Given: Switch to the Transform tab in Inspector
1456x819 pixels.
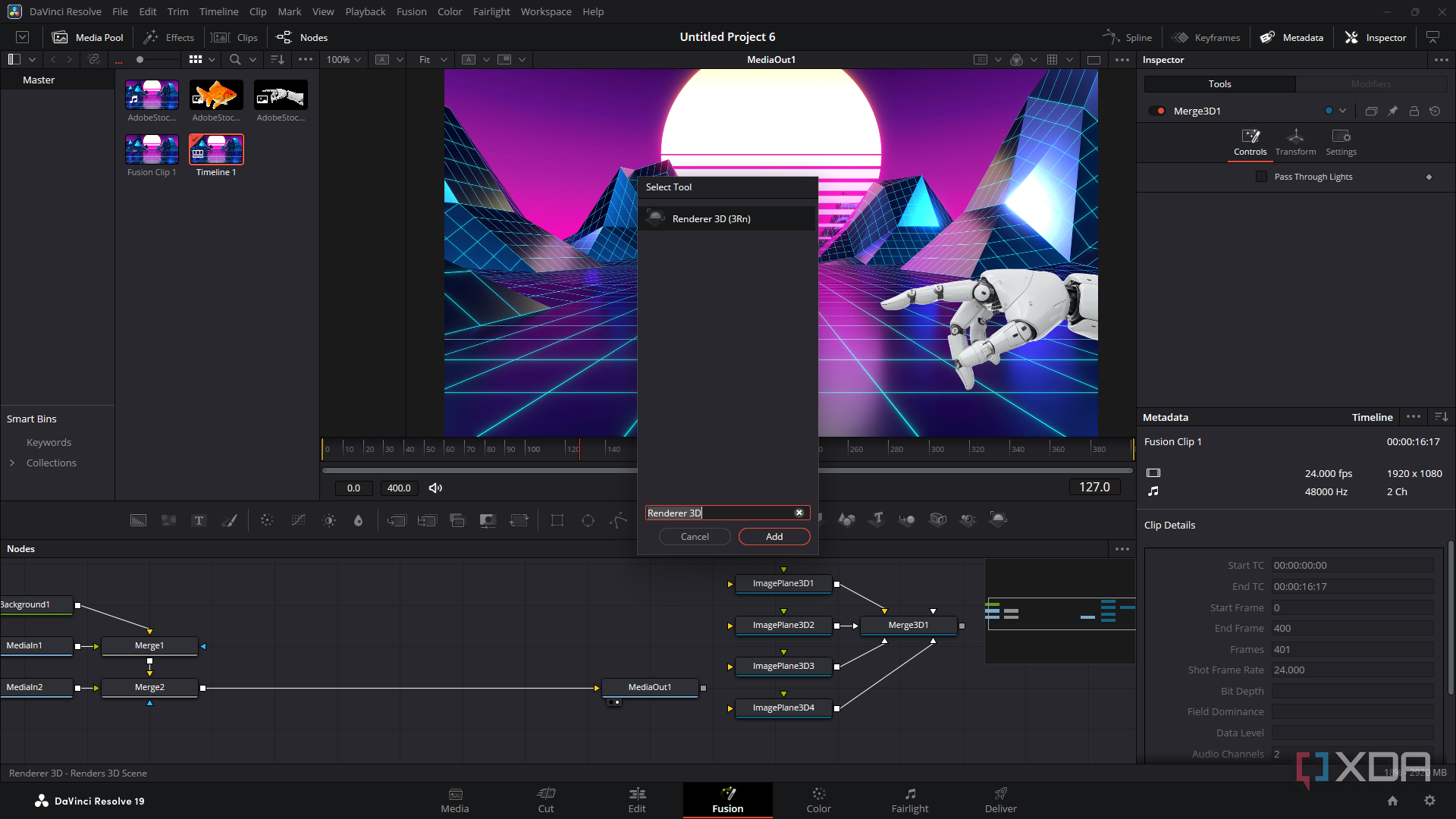Looking at the screenshot, I should [x=1295, y=143].
